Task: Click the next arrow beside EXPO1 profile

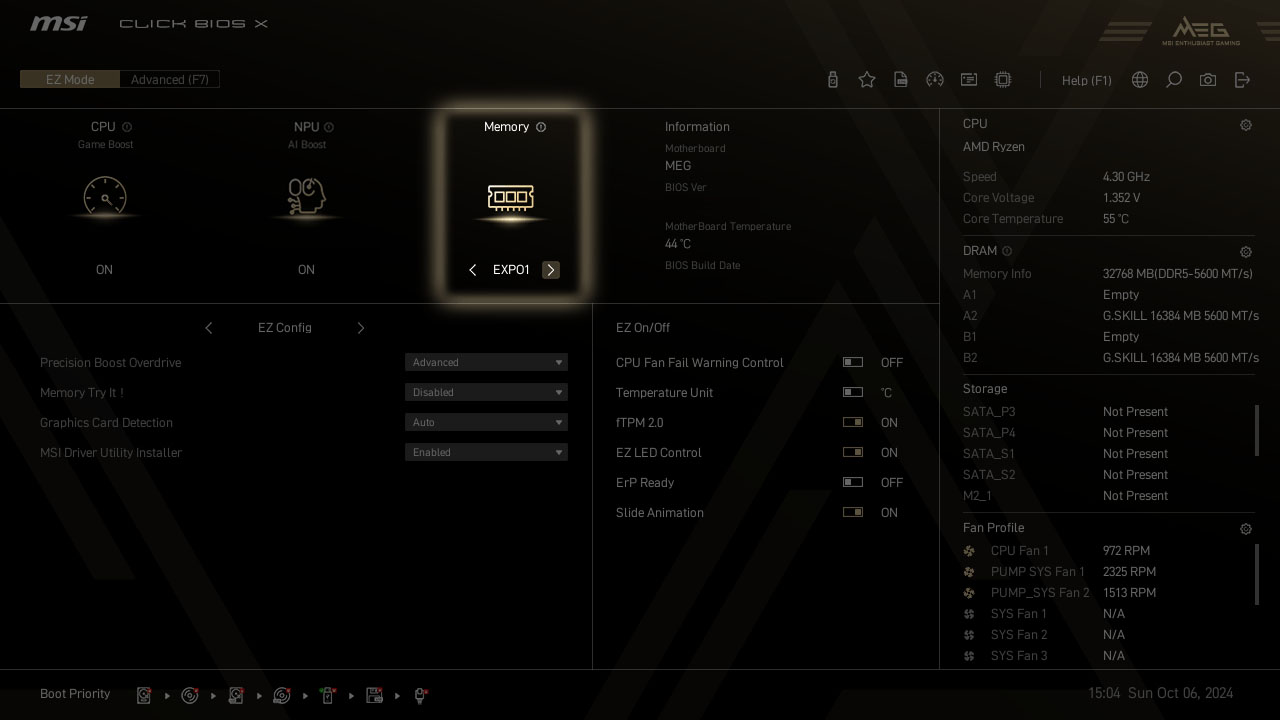Action: [x=551, y=270]
